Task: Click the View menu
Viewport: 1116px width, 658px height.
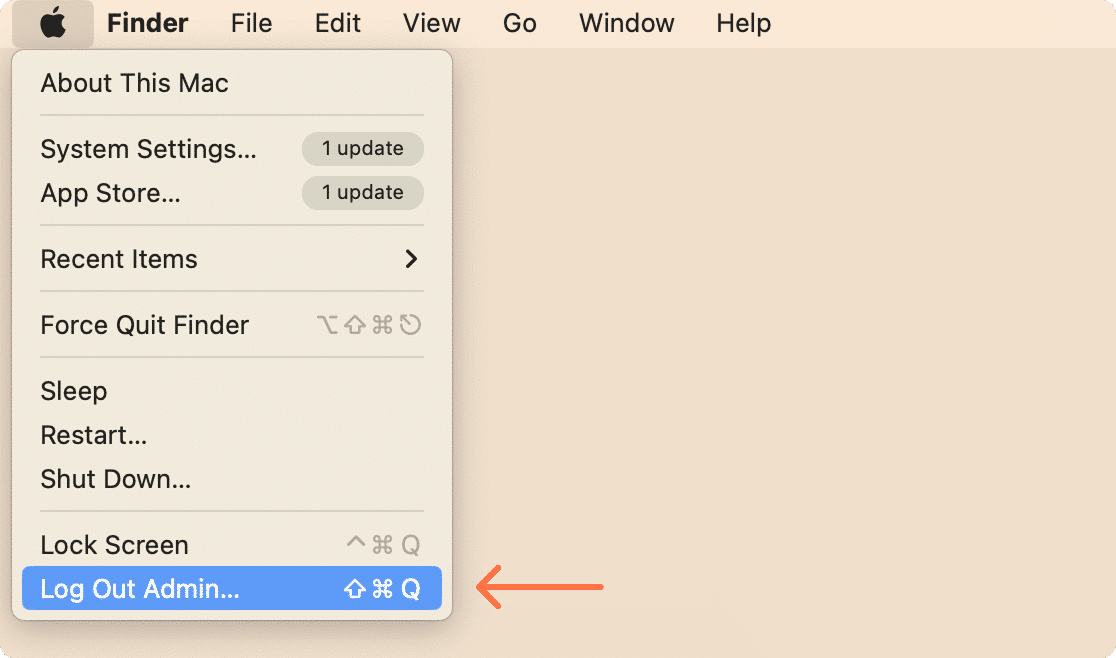Action: 431,22
